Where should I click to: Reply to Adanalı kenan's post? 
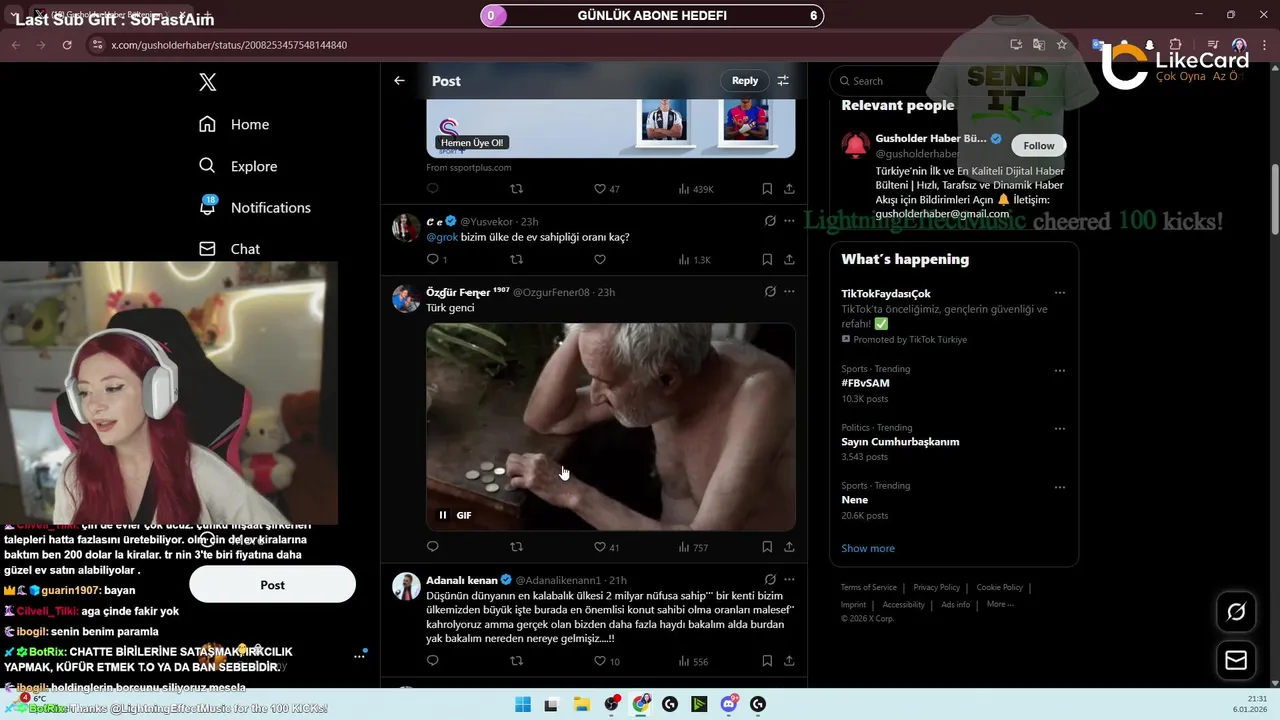point(433,661)
